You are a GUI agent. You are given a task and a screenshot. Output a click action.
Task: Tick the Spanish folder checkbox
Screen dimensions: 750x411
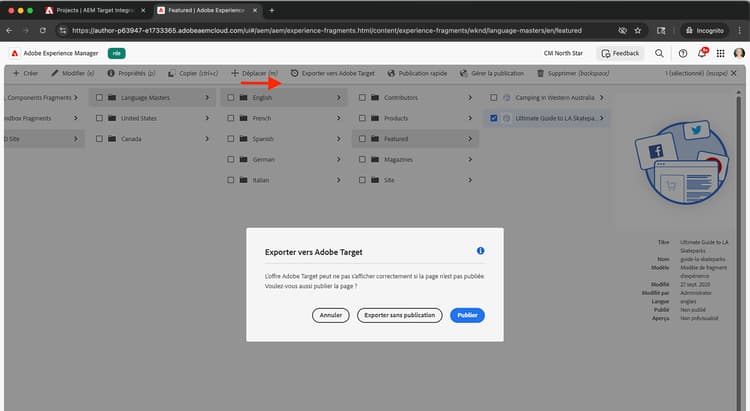tap(231, 139)
